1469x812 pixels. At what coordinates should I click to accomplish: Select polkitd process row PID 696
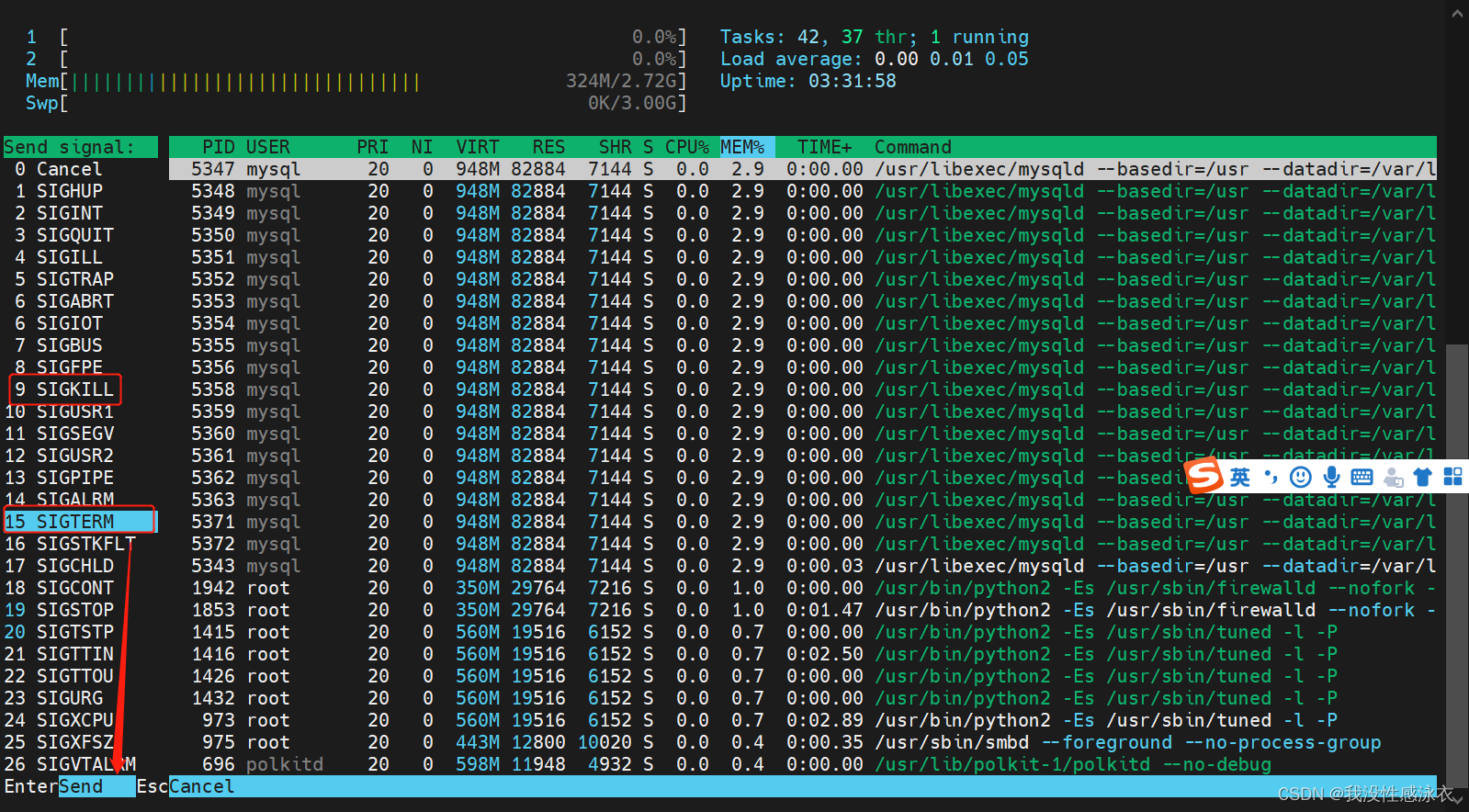click(x=803, y=764)
